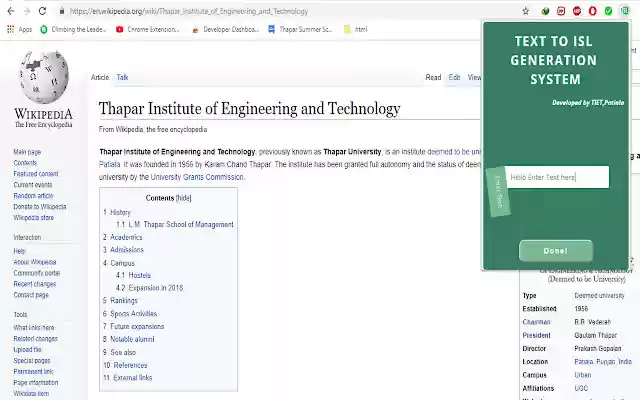The width and height of the screenshot is (640, 400).
Task: Open the red octagon adblock extension
Action: [577, 11]
